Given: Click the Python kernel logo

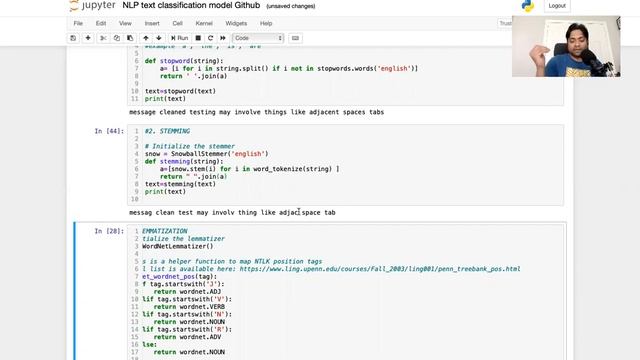Looking at the screenshot, I should [528, 6].
